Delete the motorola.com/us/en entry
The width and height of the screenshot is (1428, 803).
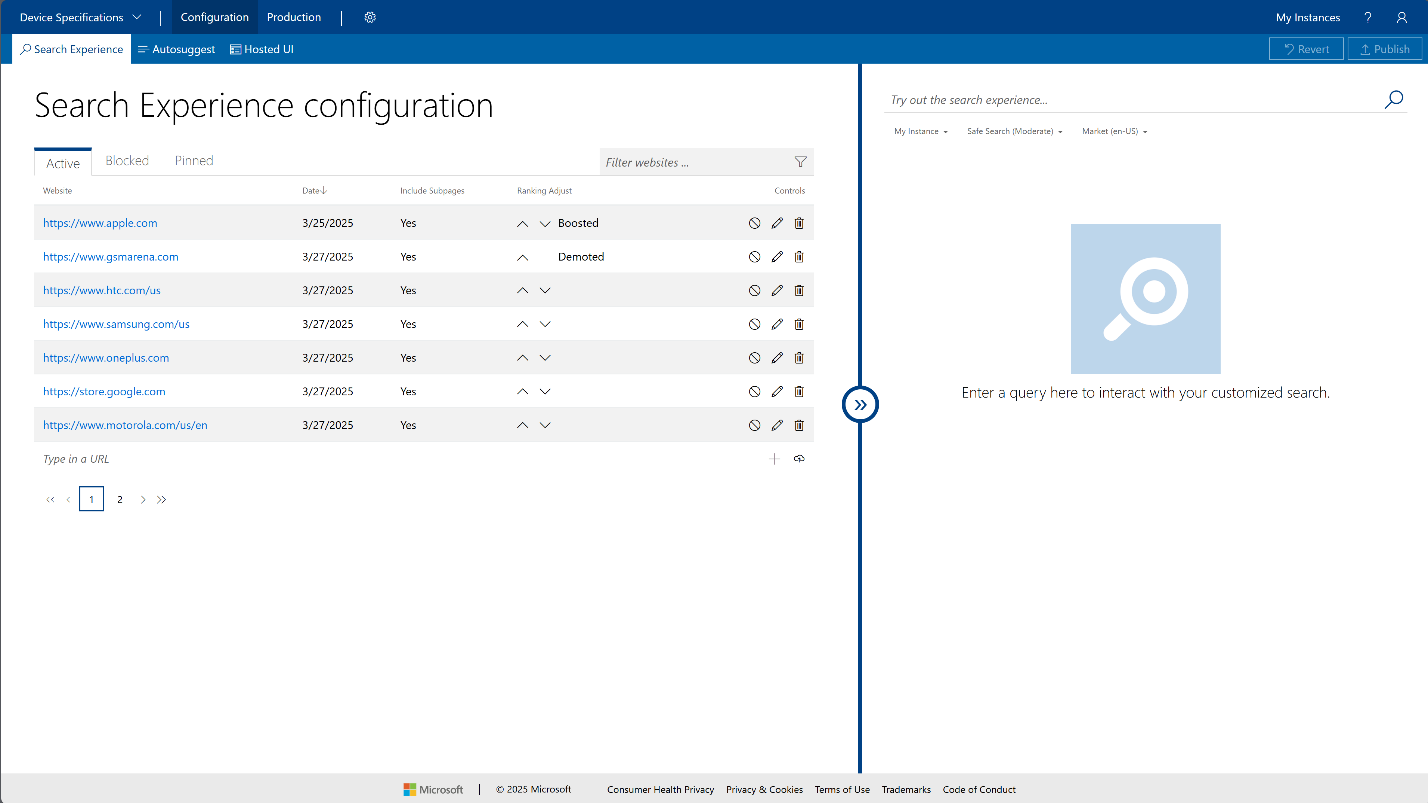(x=799, y=425)
